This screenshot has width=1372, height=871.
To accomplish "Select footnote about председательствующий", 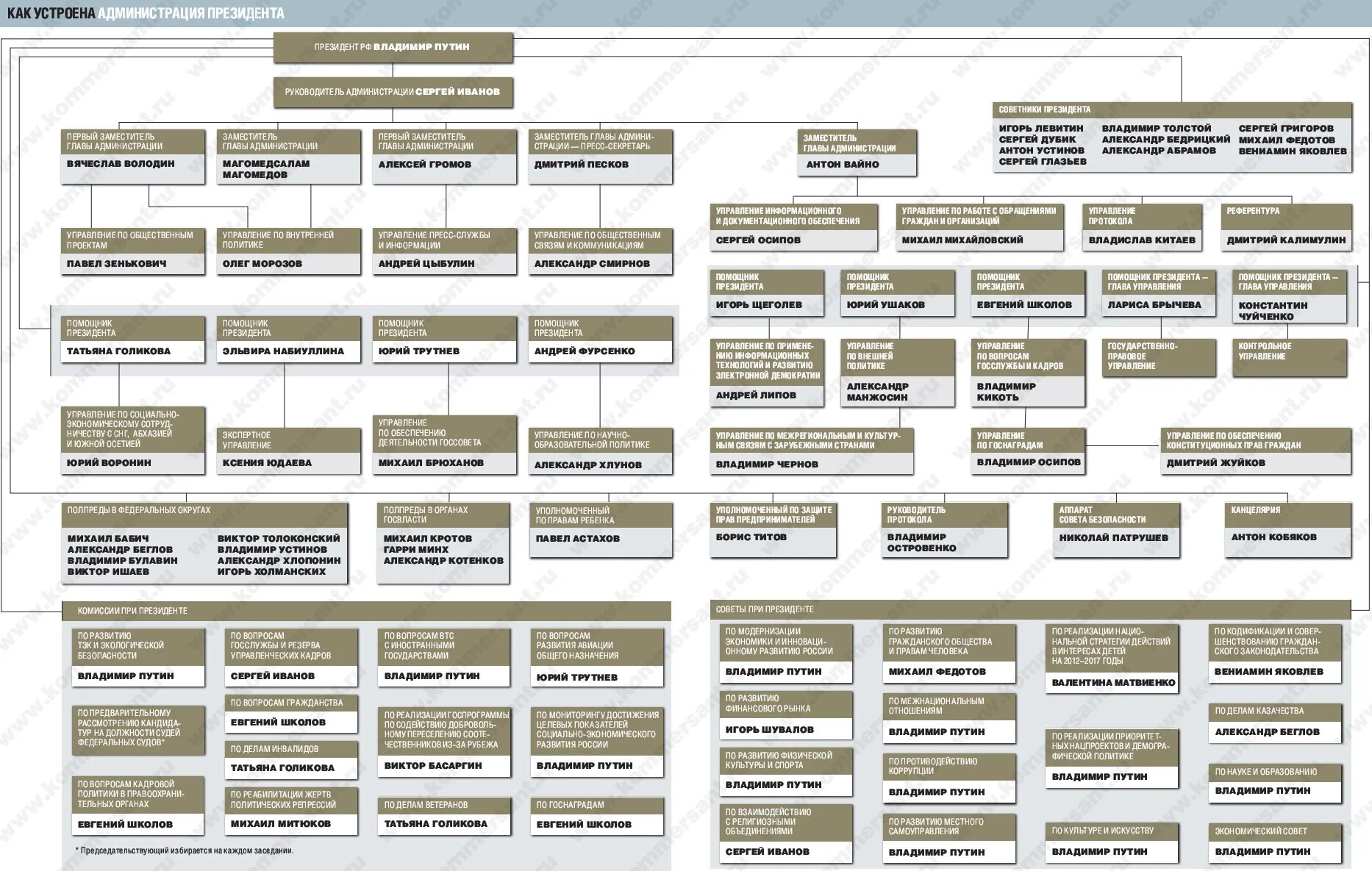I will coord(184,851).
